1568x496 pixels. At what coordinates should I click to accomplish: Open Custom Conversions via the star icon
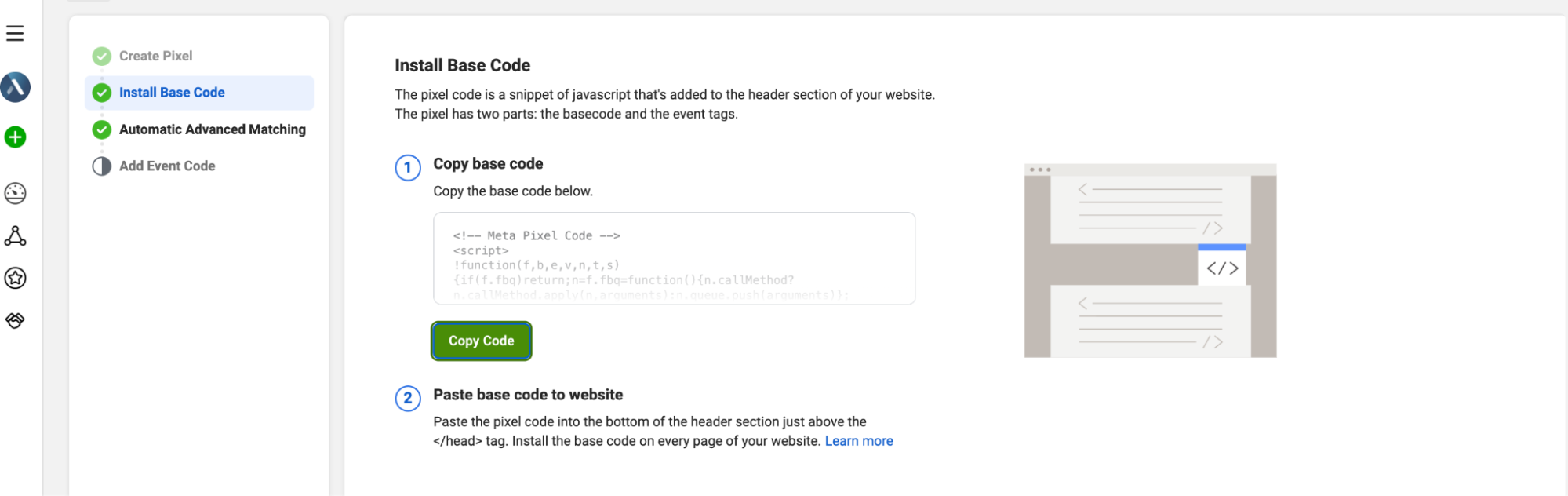point(15,279)
